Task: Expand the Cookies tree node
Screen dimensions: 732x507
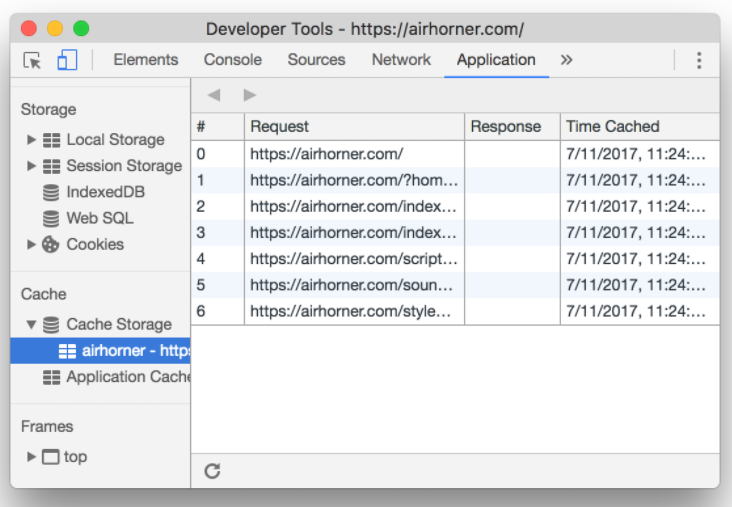Action: pyautogui.click(x=31, y=244)
